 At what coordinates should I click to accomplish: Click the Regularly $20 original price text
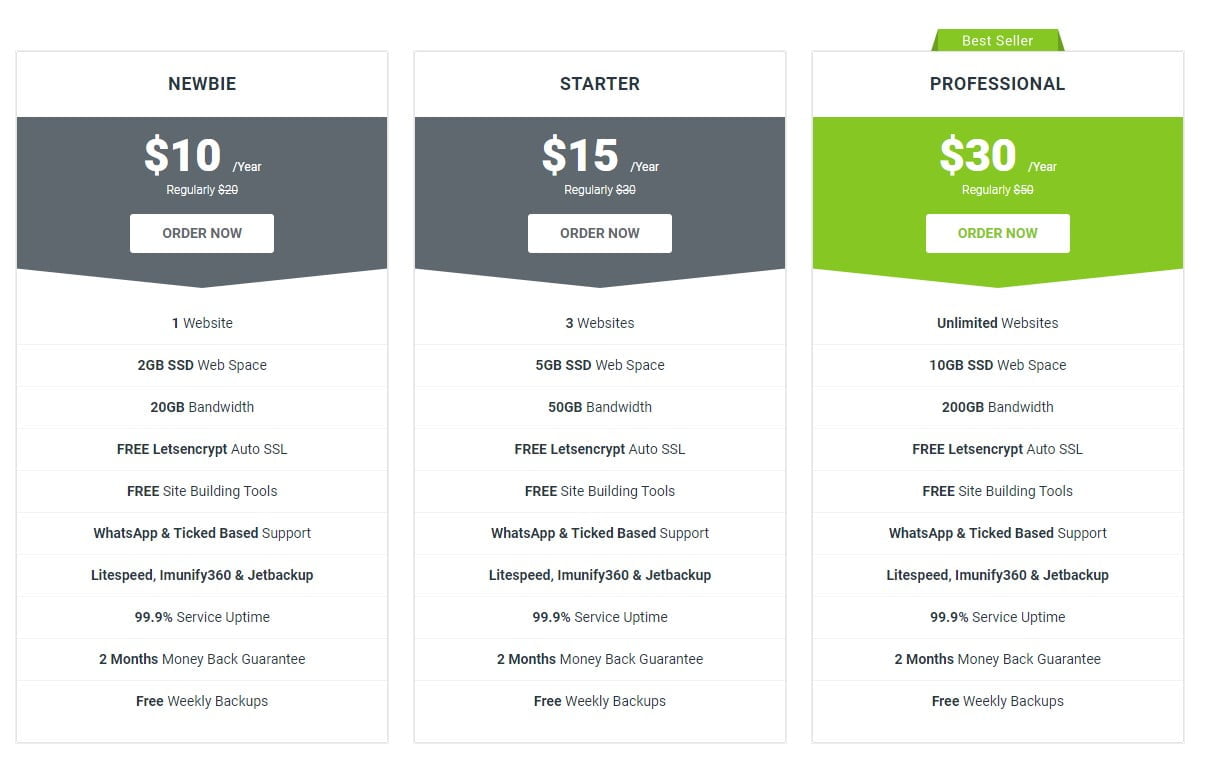202,190
